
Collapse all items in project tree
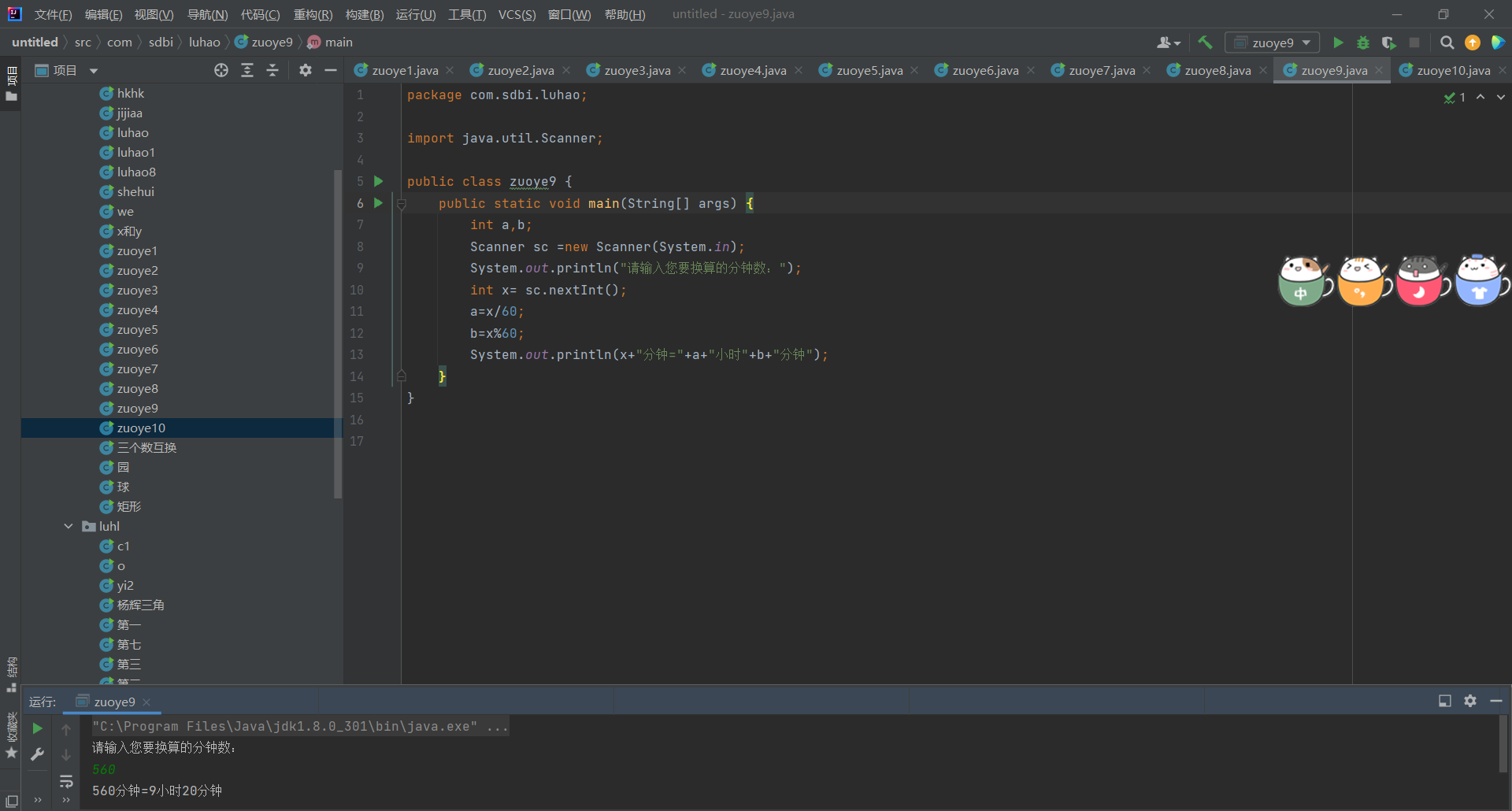[x=272, y=71]
